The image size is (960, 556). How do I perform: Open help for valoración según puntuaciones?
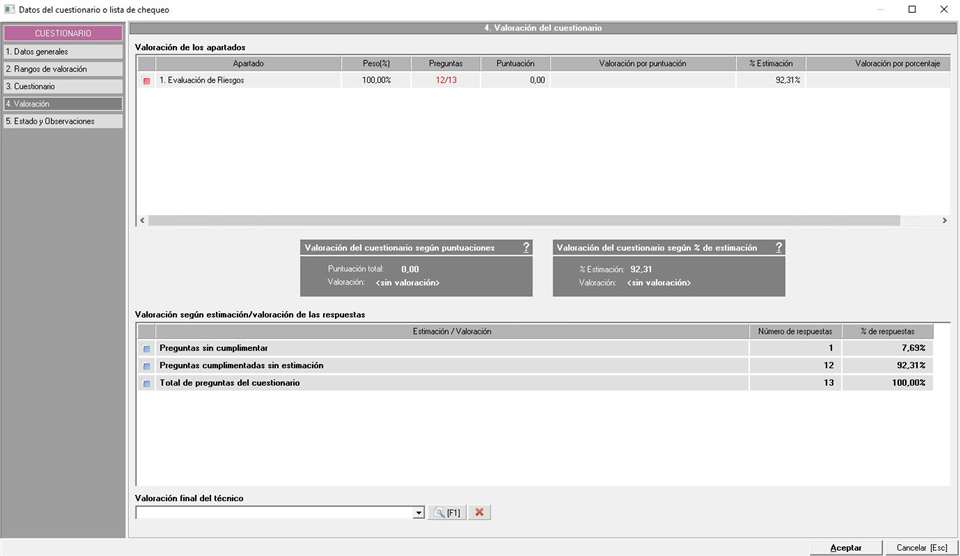[x=526, y=248]
